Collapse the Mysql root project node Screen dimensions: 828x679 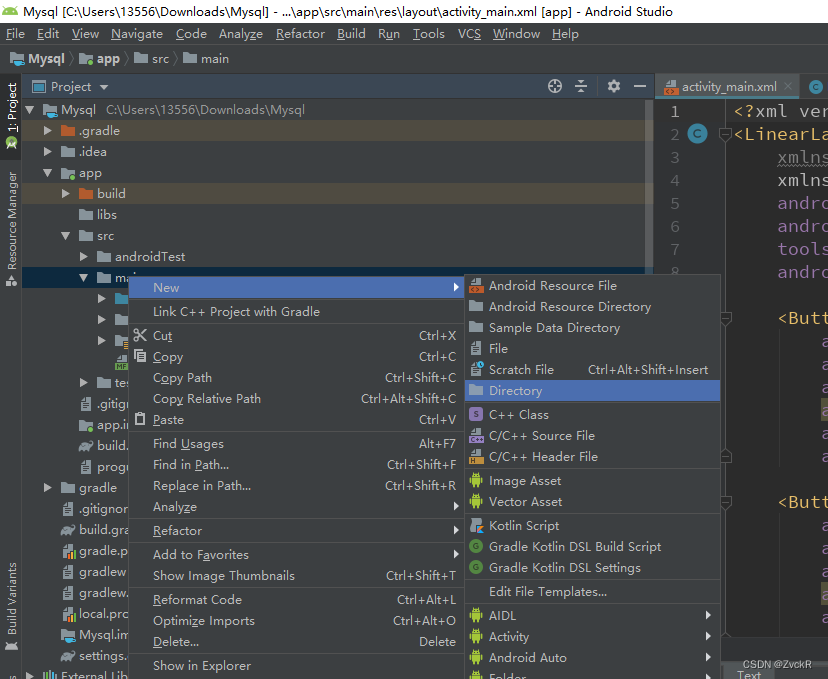[x=30, y=110]
